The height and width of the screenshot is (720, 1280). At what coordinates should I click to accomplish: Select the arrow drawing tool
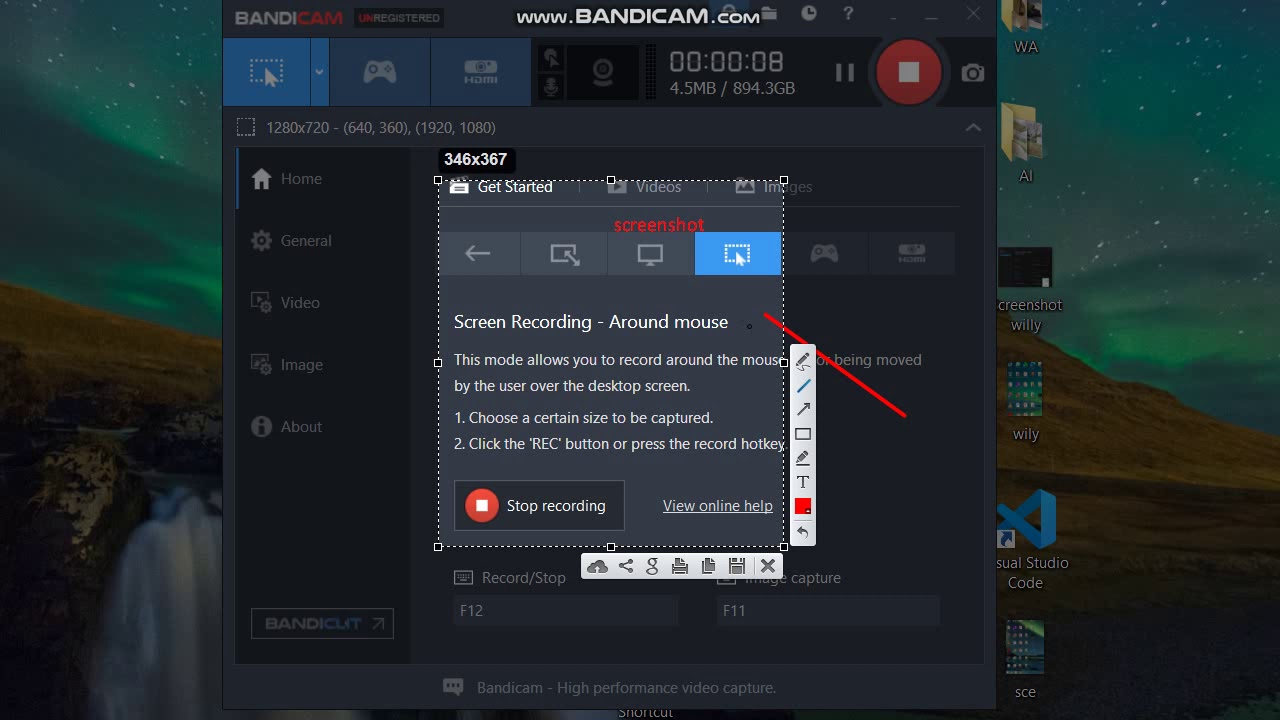[803, 409]
